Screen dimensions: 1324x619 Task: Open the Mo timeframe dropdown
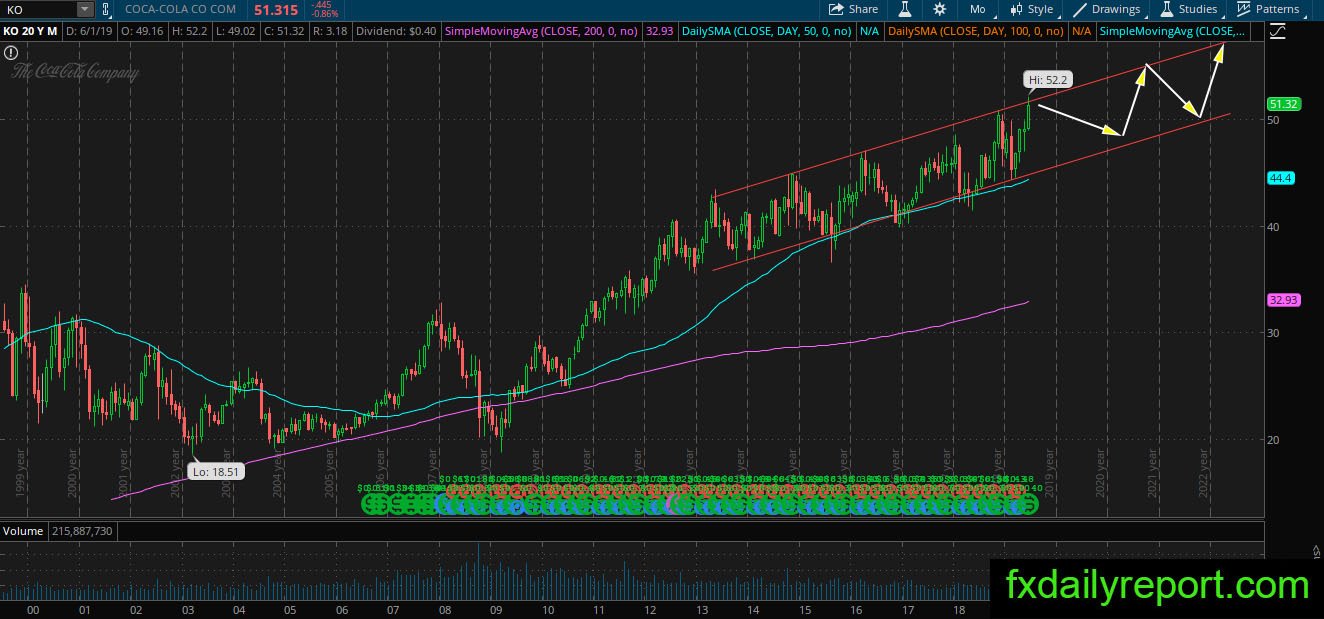pos(977,9)
